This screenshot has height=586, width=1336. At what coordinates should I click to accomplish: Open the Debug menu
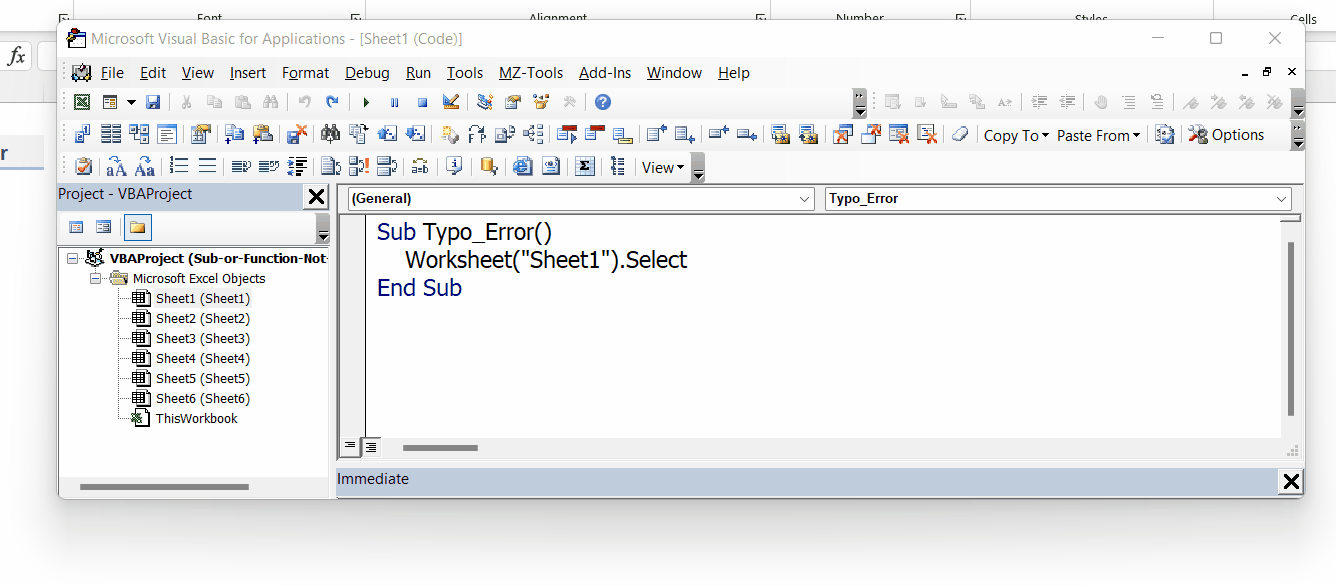coord(367,72)
